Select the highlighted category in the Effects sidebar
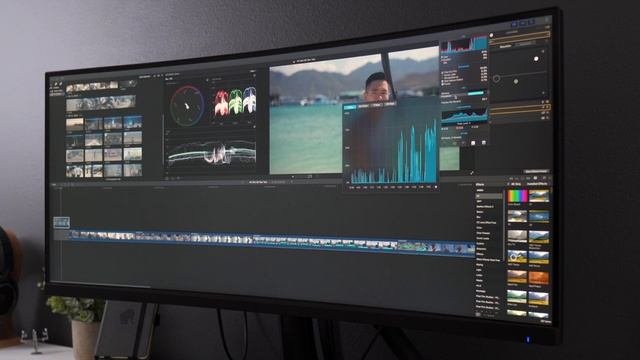 pyautogui.click(x=489, y=196)
